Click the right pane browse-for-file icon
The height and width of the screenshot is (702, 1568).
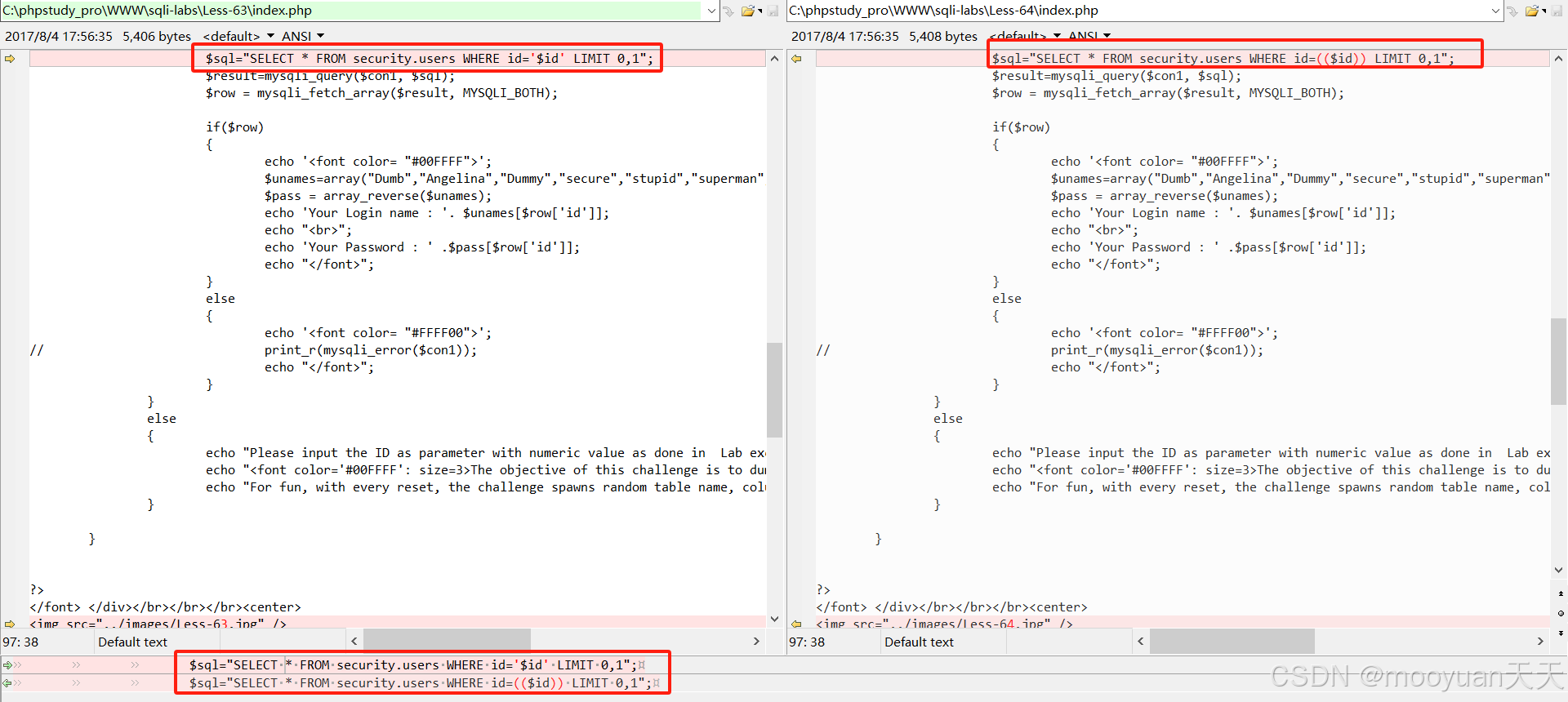[1513, 11]
